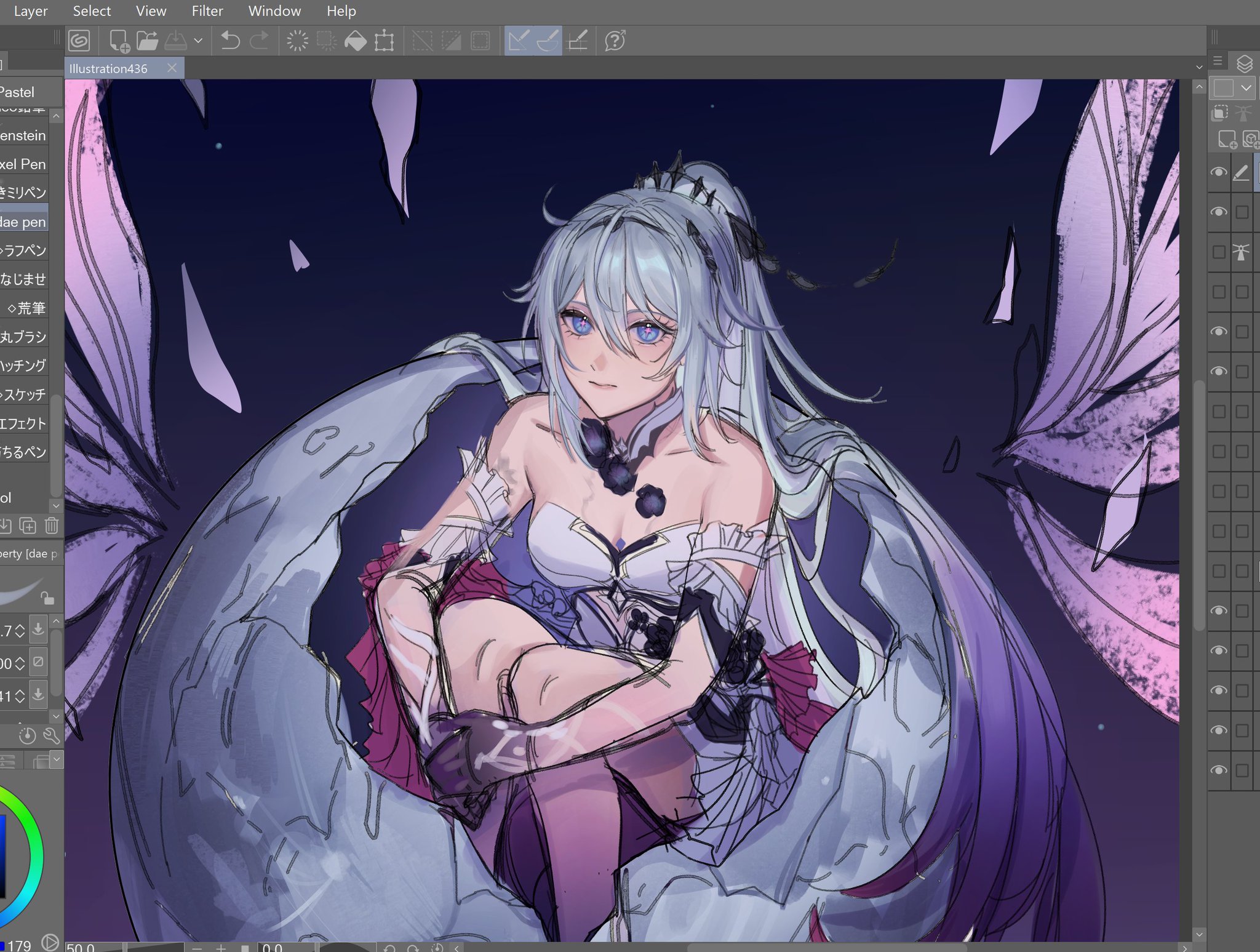Open the Window menu
Viewport: 1260px width, 952px height.
(274, 11)
